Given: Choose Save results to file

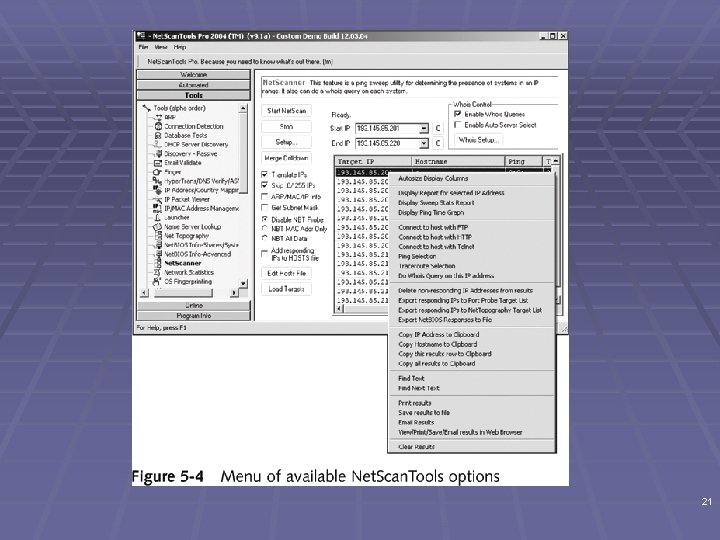Looking at the screenshot, I should click(x=472, y=413).
